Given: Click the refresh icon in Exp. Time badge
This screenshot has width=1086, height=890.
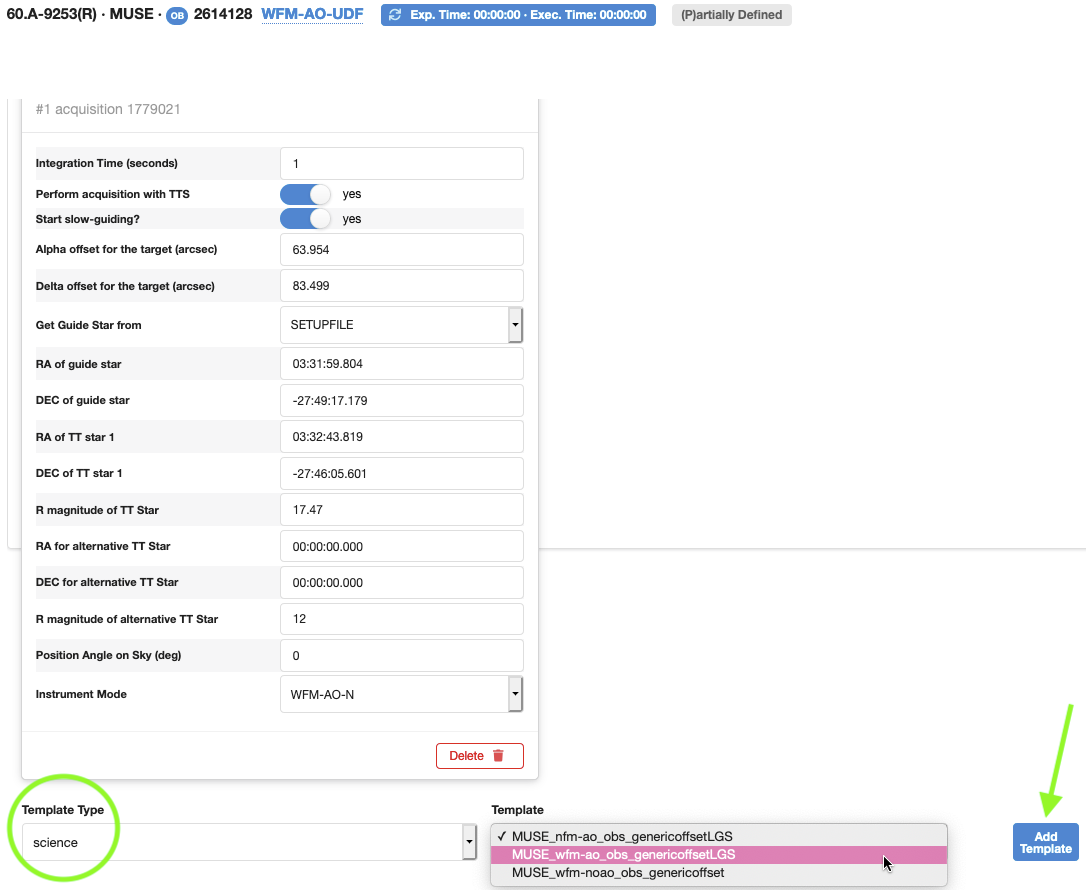Looking at the screenshot, I should 395,15.
